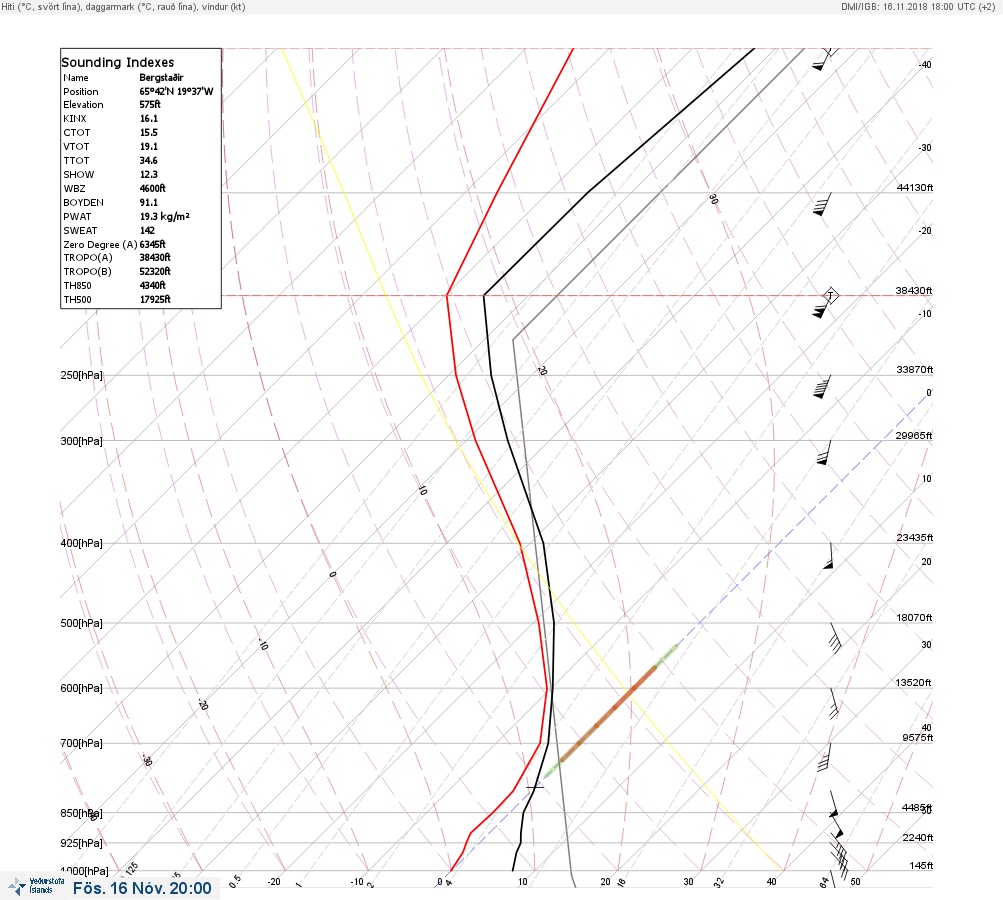This screenshot has height=900, width=1003.
Task: Click the 33870ft altitude label
Action: pos(915,370)
